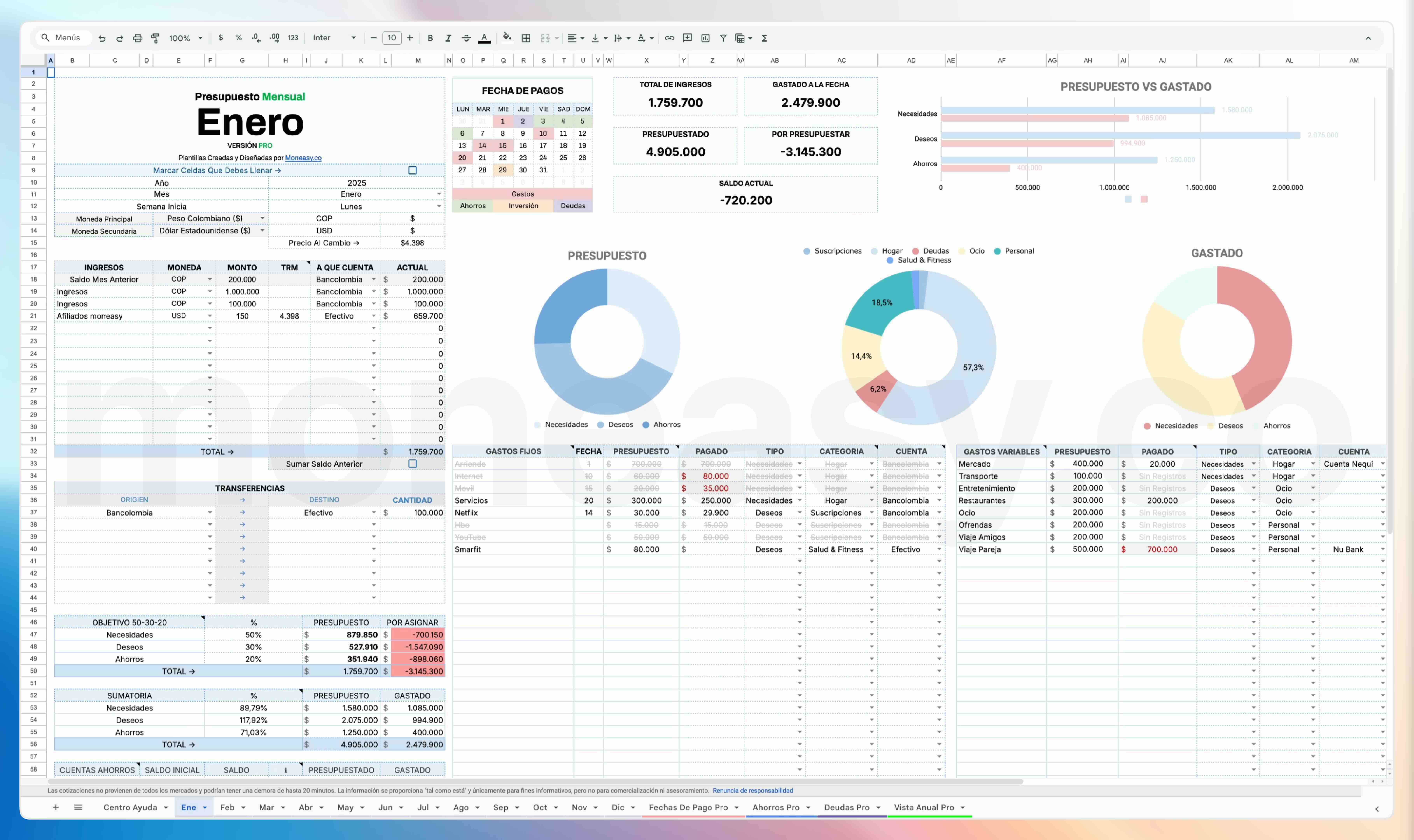Open the Inter font family dropdown
Viewport: 1414px width, 840px height.
pyautogui.click(x=334, y=38)
